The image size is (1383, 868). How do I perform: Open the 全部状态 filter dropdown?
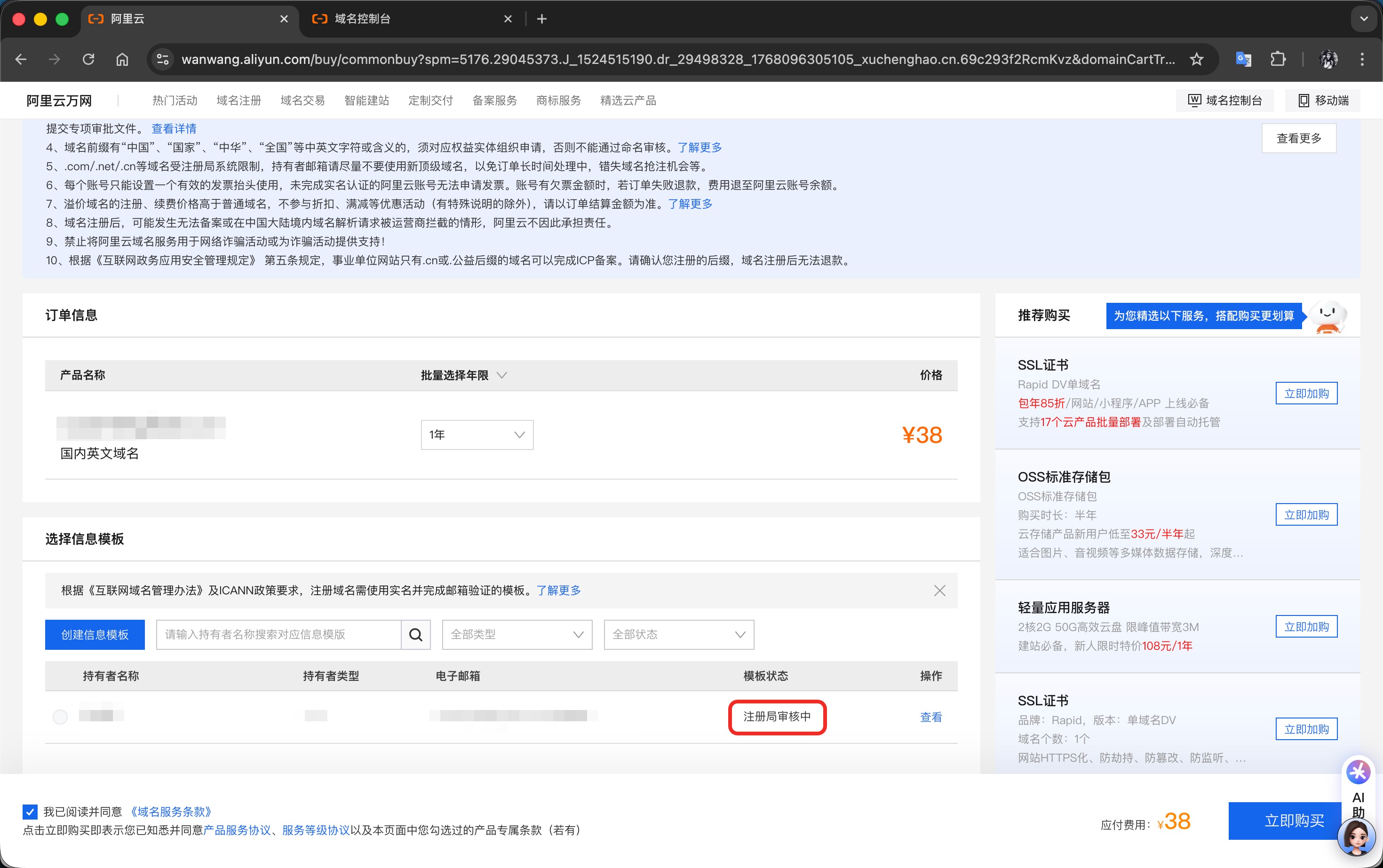click(678, 634)
